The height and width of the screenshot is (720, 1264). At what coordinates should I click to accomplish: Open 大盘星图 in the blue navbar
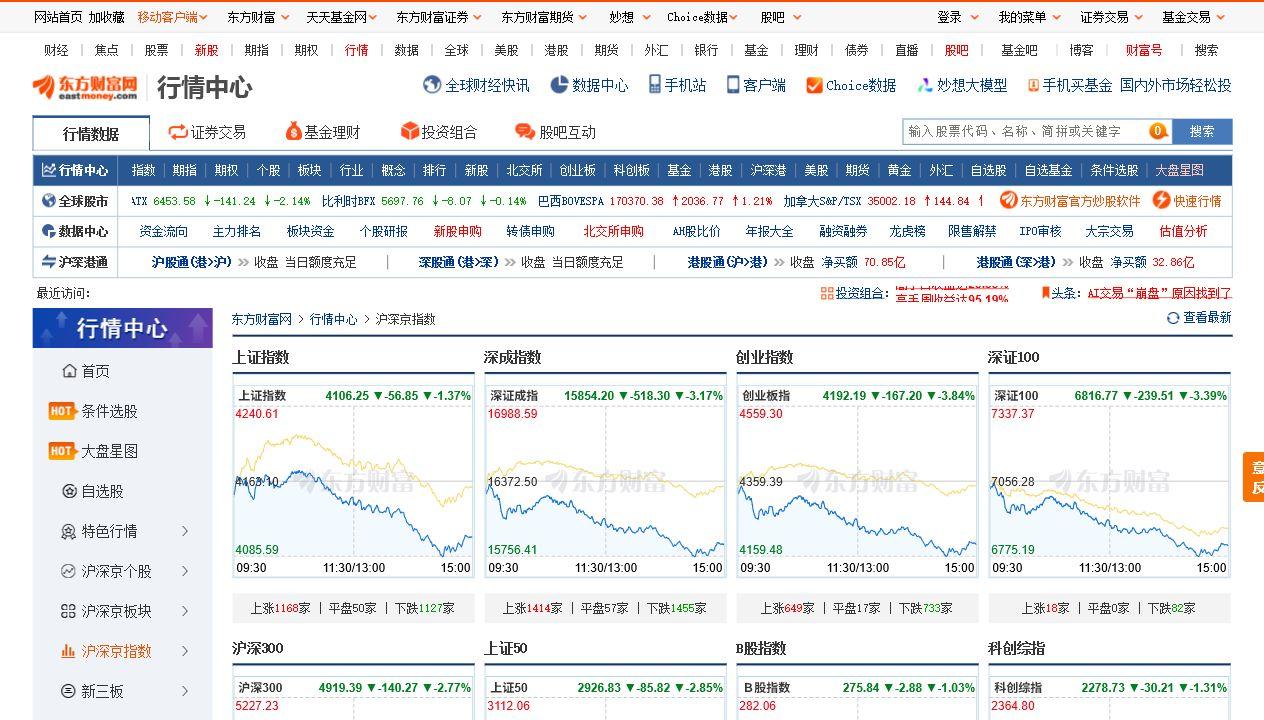click(x=1180, y=170)
